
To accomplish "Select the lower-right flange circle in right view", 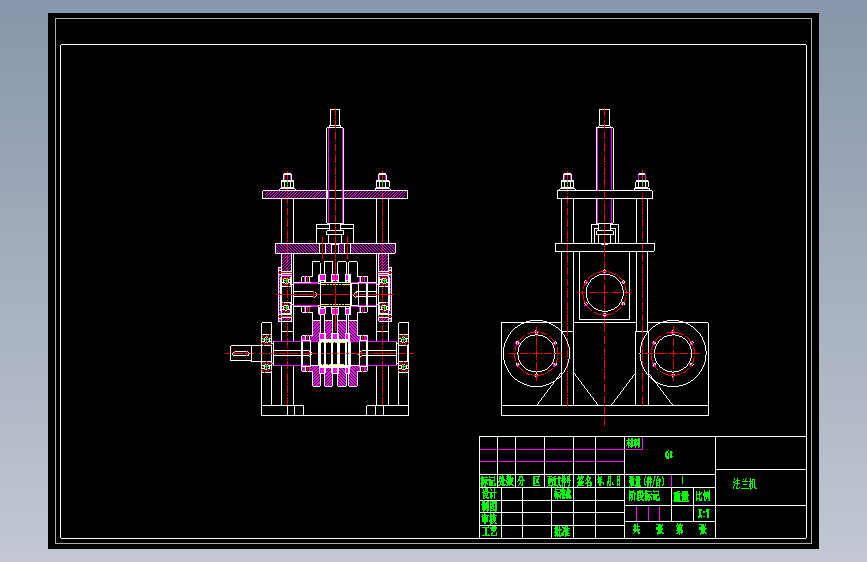I will 673,353.
